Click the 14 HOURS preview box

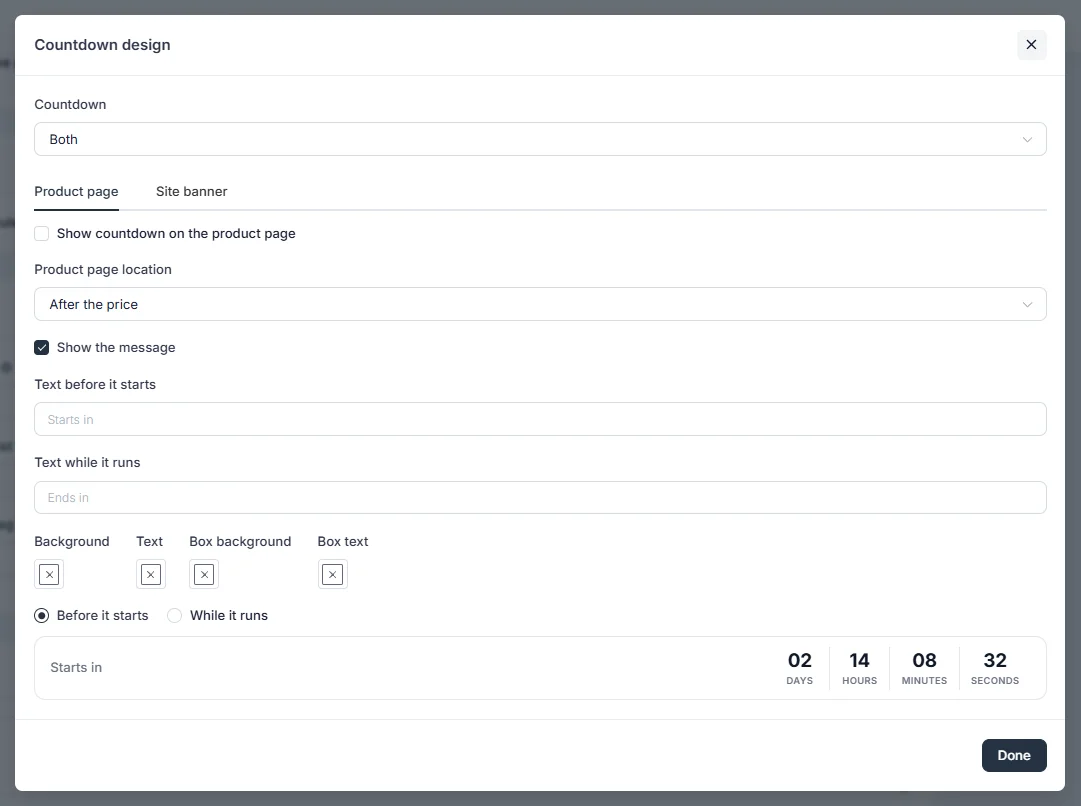pos(860,668)
